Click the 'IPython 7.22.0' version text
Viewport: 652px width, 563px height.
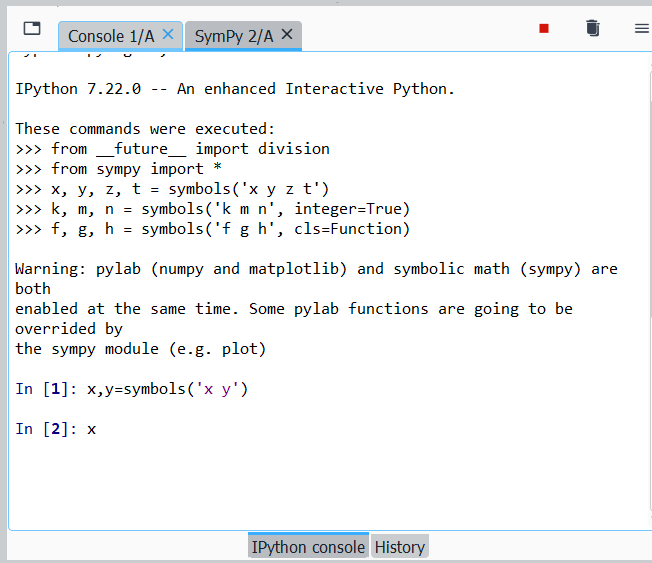[x=78, y=89]
